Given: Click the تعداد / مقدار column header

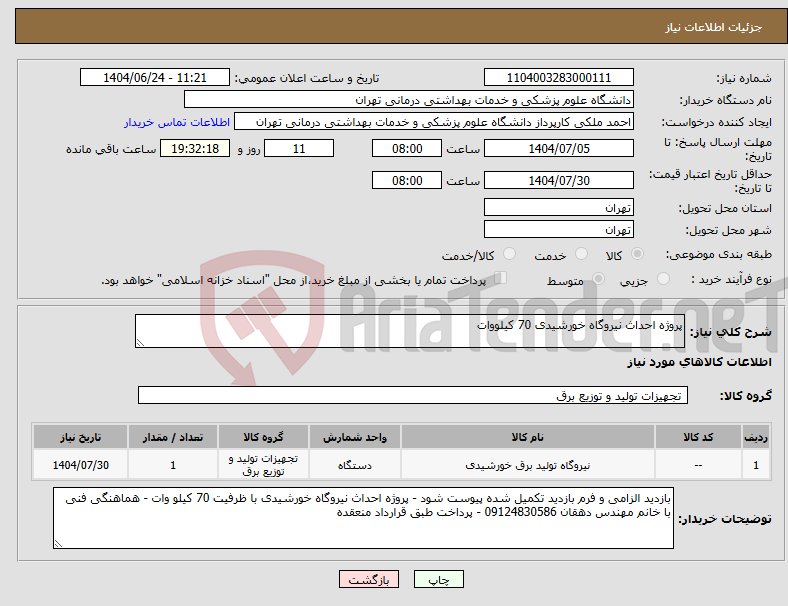Looking at the screenshot, I should coord(173,437).
